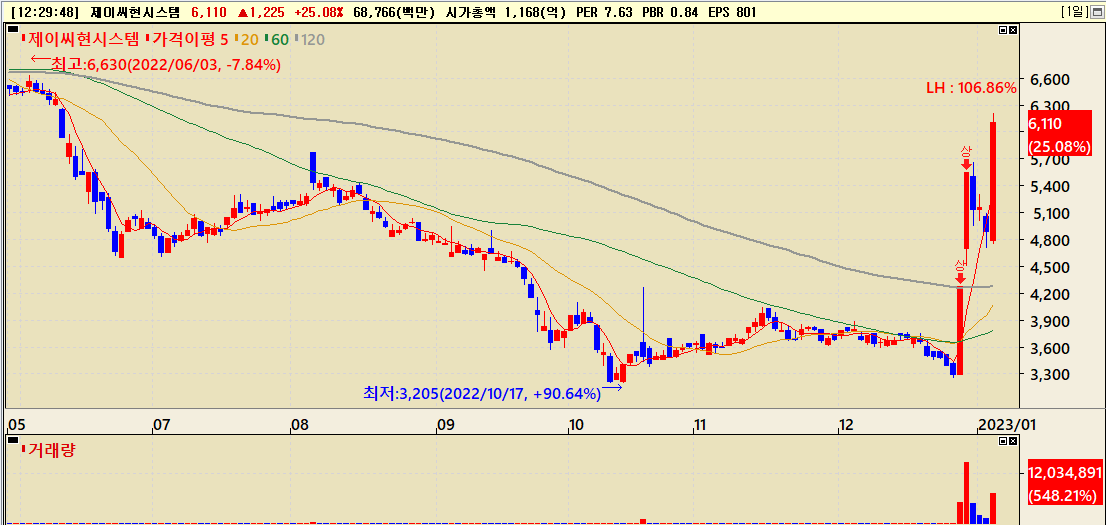
Task: Open the volume pane menu black square
Action: pyautogui.click(x=12, y=440)
